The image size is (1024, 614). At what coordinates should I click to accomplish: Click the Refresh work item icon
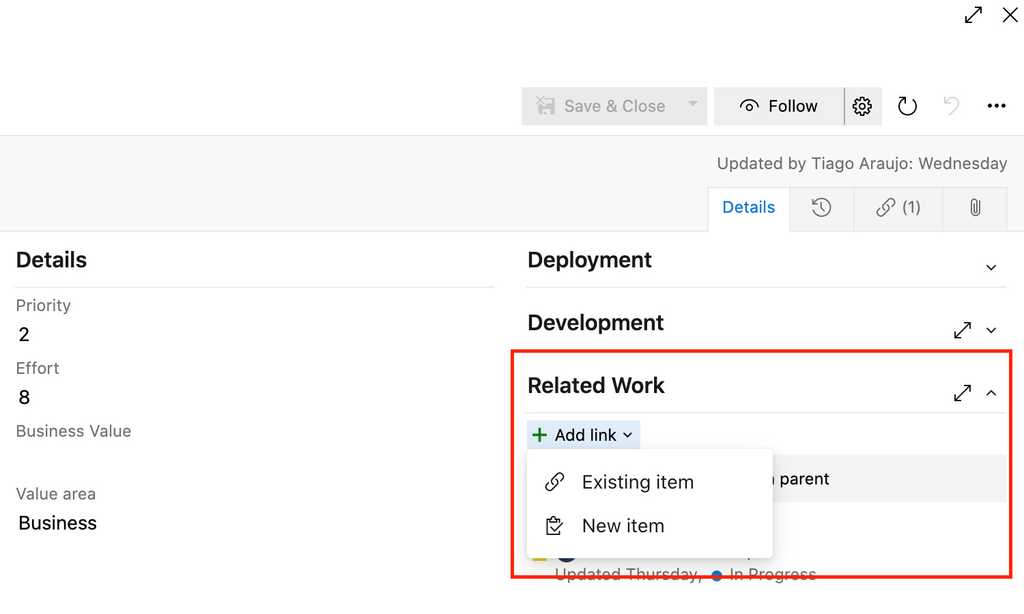907,106
